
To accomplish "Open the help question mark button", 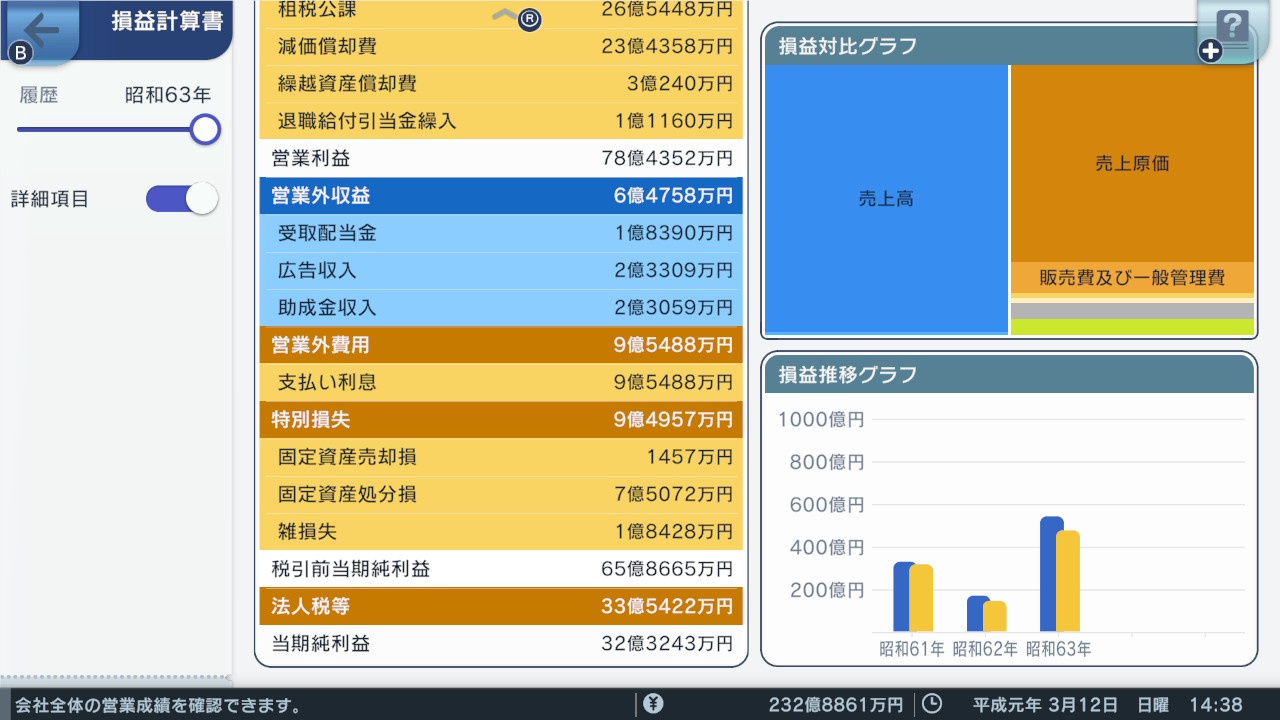I will pos(1235,30).
